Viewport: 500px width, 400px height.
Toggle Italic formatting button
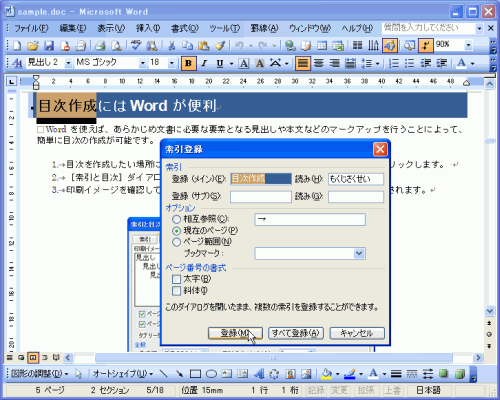point(204,63)
